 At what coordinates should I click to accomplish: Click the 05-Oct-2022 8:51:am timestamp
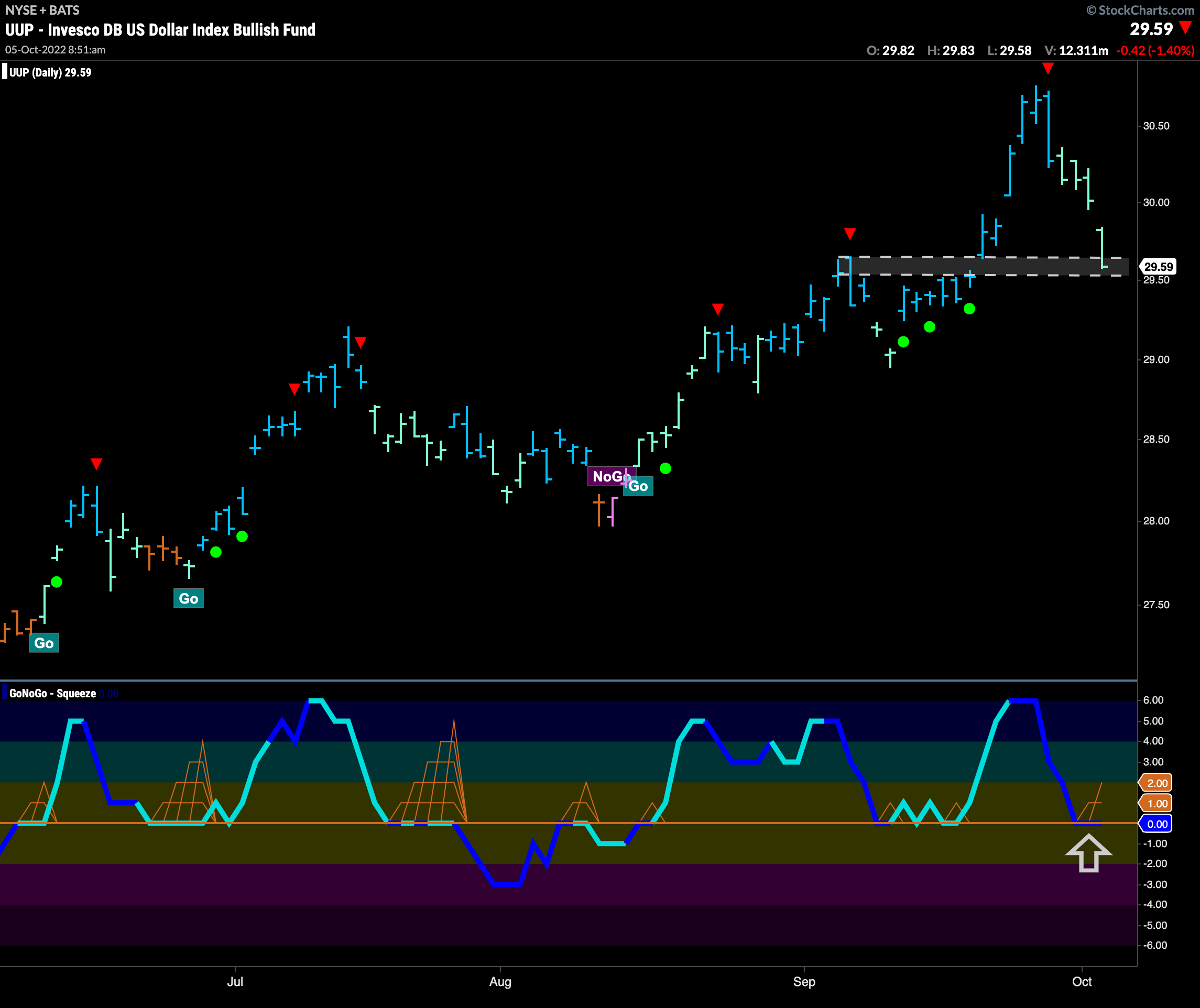pyautogui.click(x=56, y=50)
